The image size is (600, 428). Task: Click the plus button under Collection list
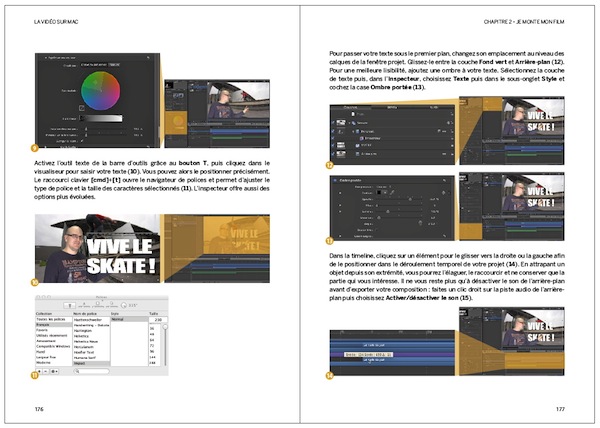click(39, 371)
